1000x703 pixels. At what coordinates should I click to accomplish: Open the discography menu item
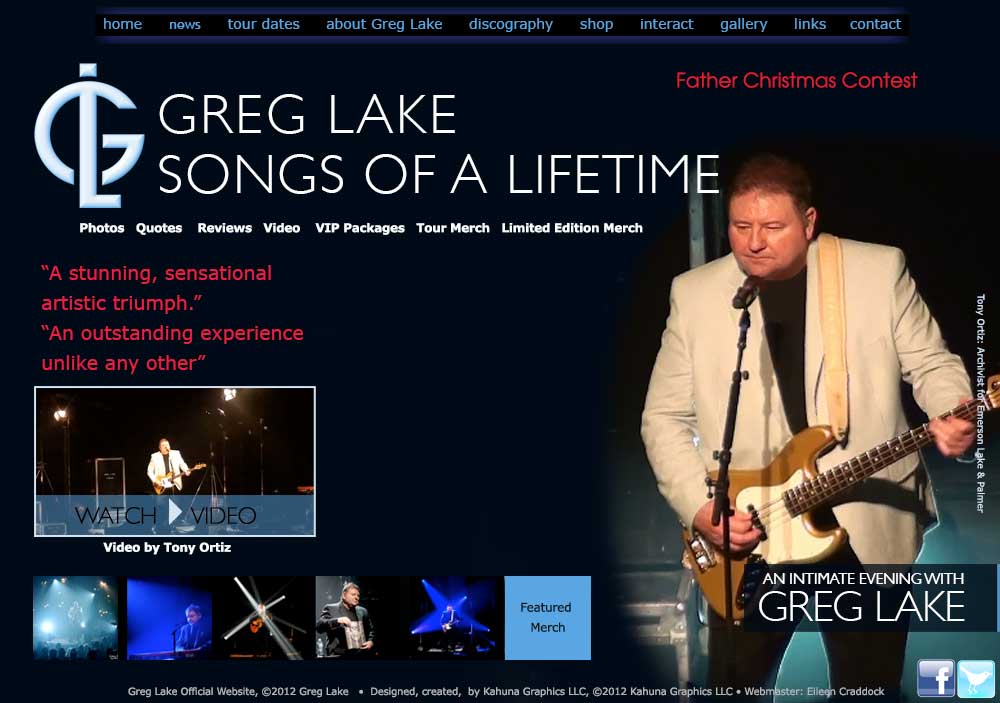pyautogui.click(x=511, y=24)
